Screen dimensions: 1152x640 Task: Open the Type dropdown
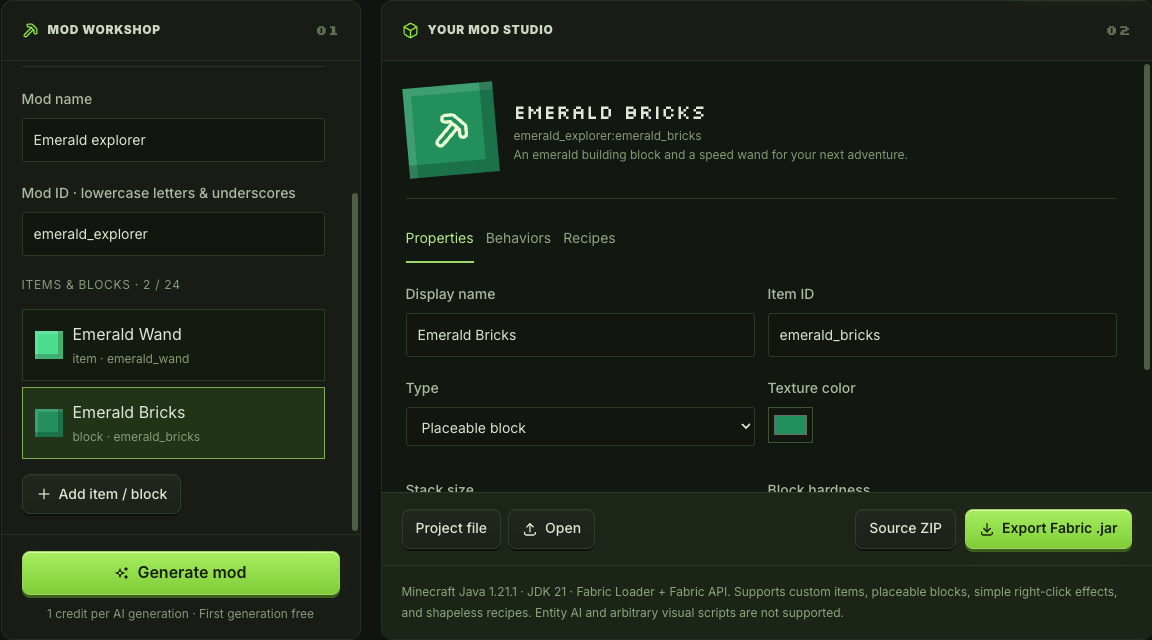click(x=580, y=427)
